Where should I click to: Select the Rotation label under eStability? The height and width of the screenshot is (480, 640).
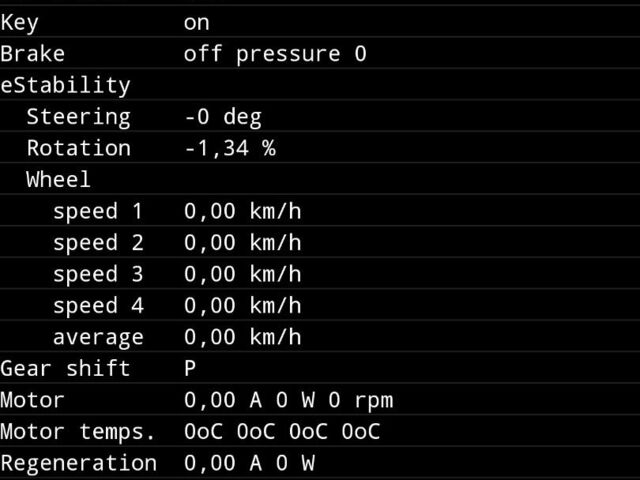(x=78, y=149)
